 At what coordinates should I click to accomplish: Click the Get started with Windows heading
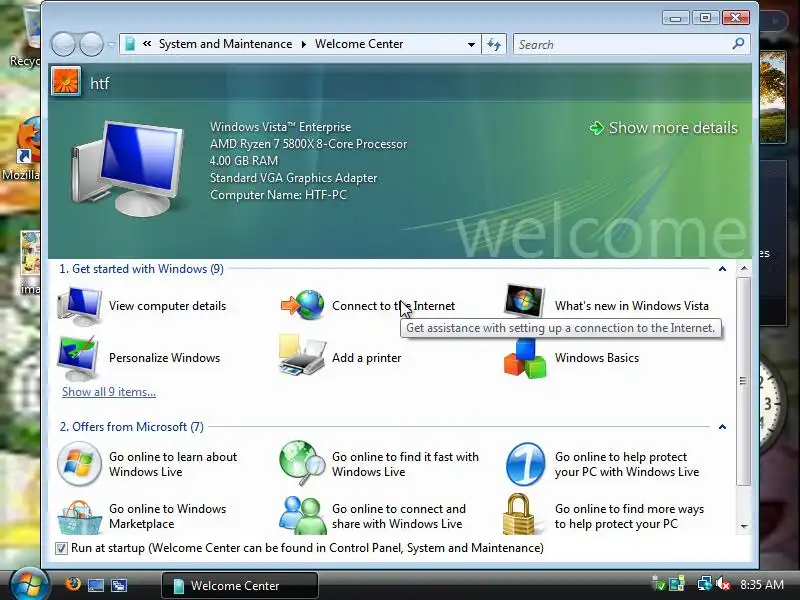(141, 269)
